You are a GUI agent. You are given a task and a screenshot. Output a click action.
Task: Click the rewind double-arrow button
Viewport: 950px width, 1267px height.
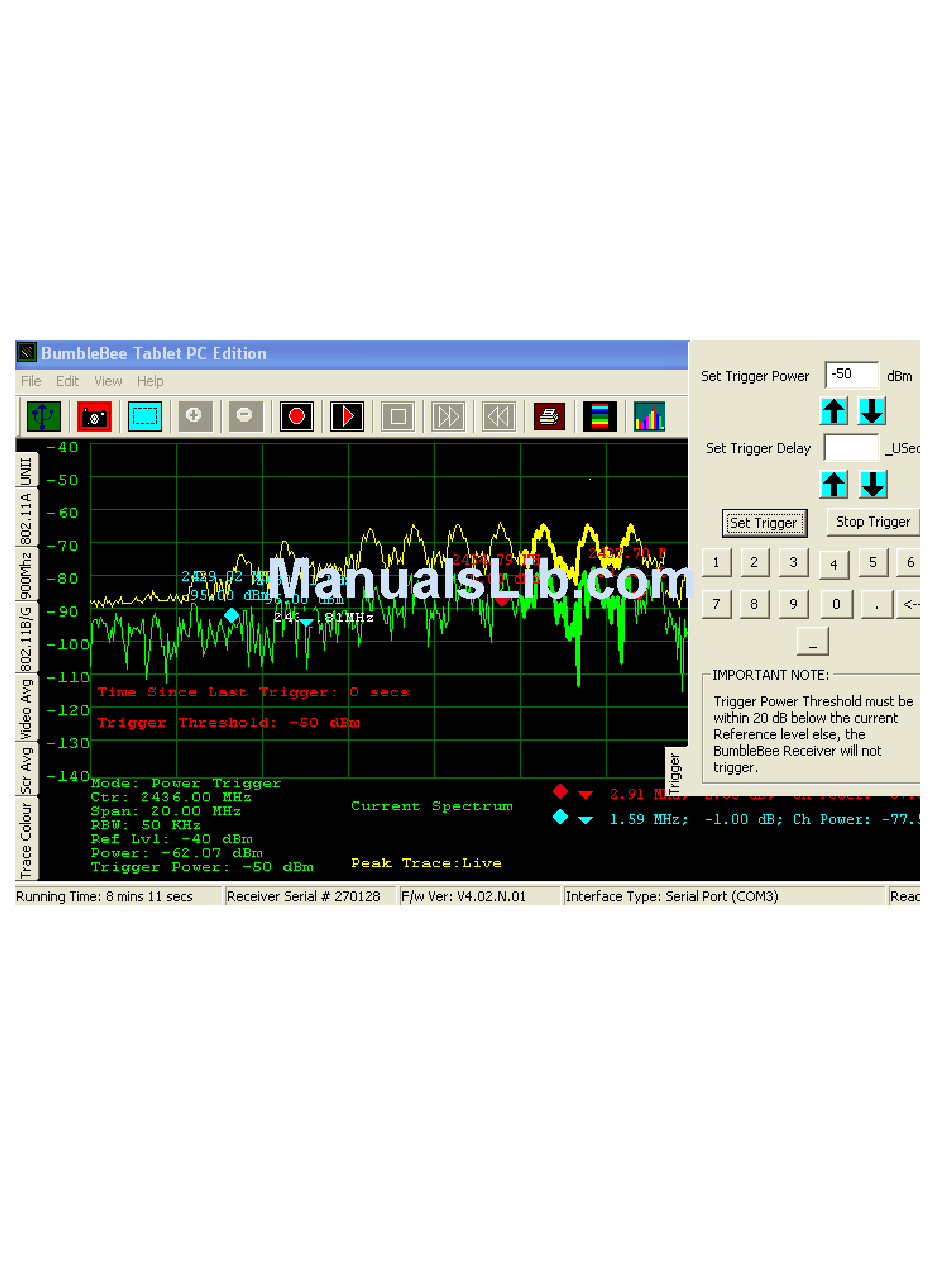tap(499, 416)
